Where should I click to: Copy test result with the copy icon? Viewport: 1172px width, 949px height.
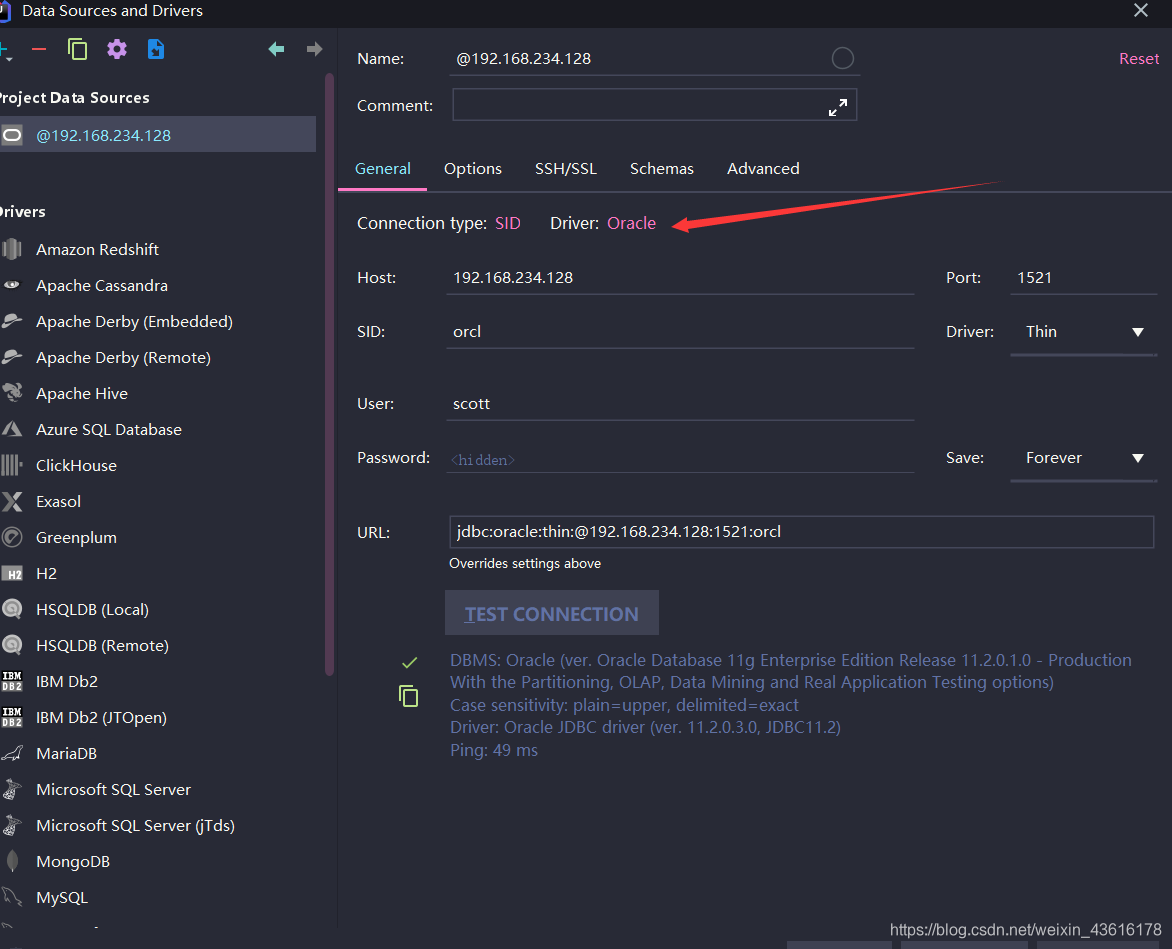click(408, 696)
